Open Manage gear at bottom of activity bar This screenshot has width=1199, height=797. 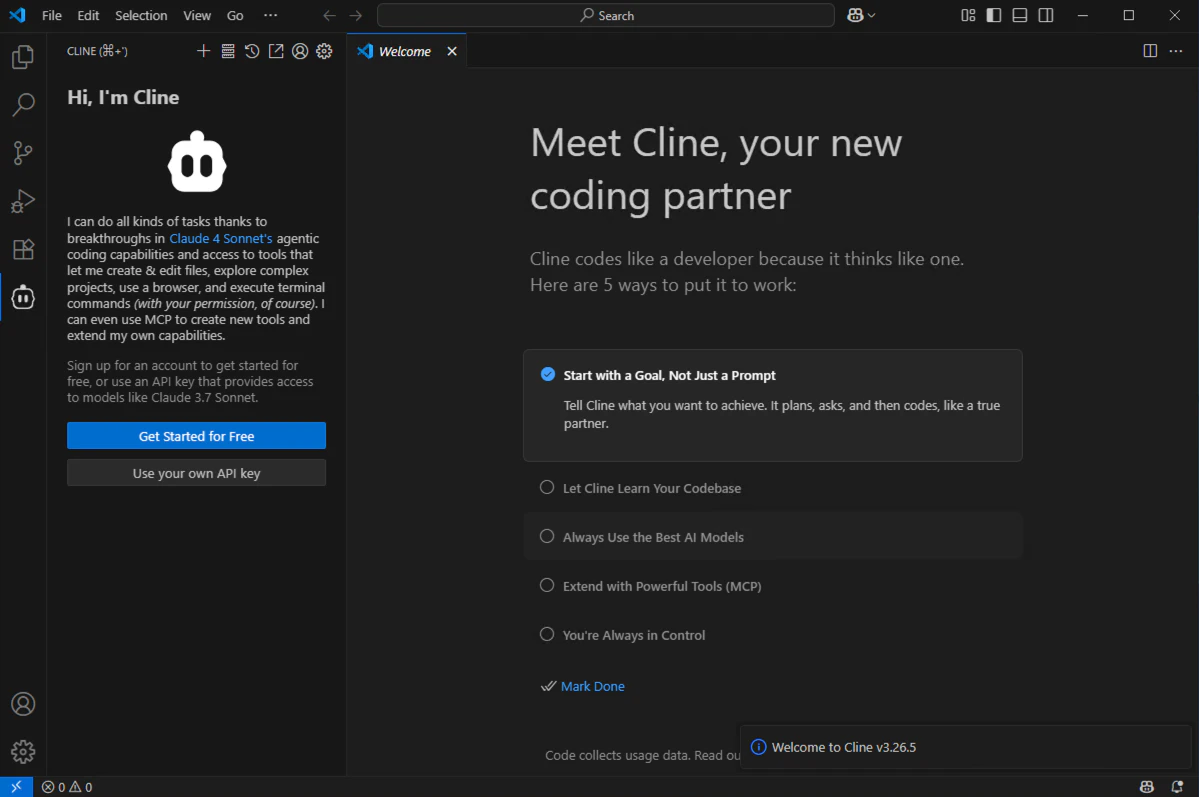pyautogui.click(x=23, y=752)
